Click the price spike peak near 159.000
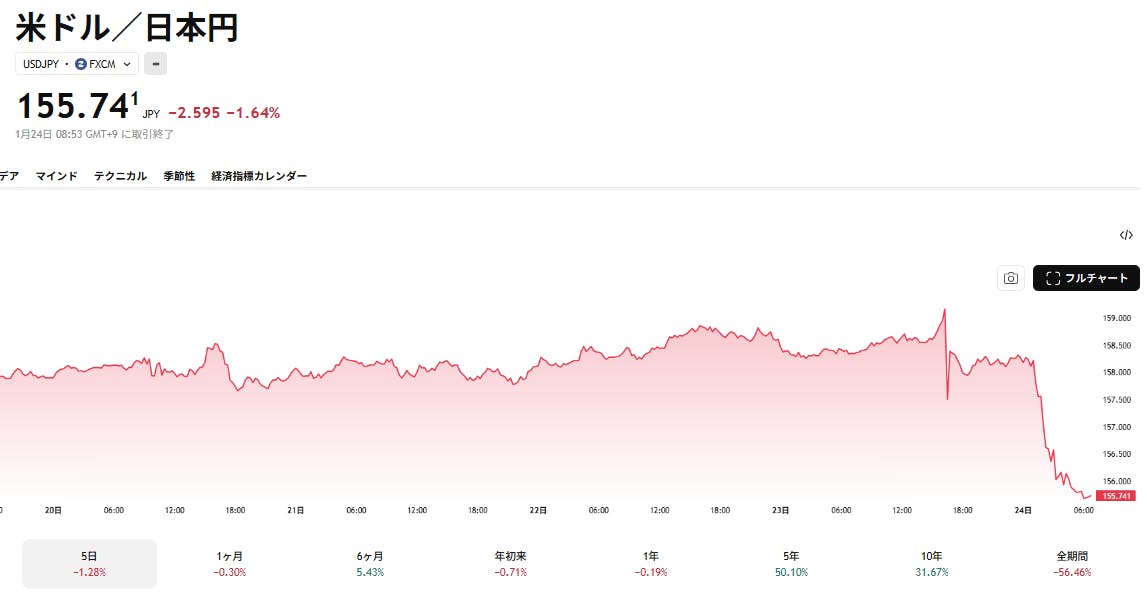This screenshot has width=1147, height=605. [x=944, y=311]
